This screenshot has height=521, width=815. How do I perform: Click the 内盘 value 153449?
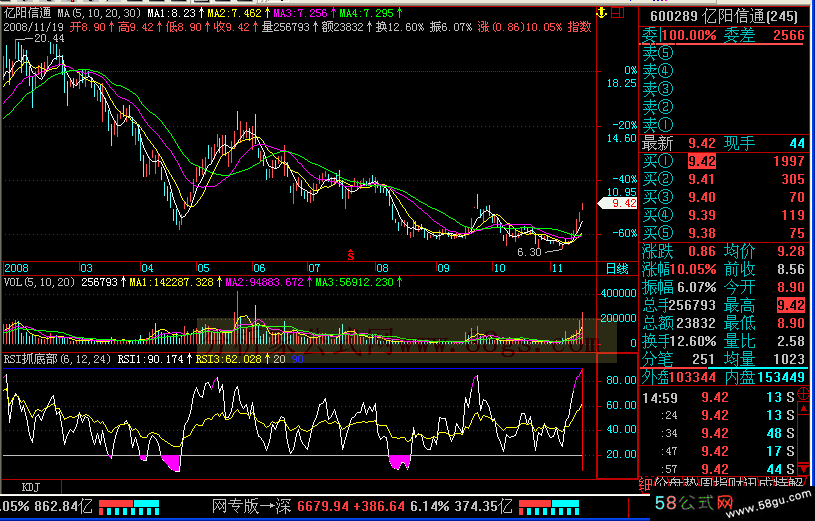(781, 377)
